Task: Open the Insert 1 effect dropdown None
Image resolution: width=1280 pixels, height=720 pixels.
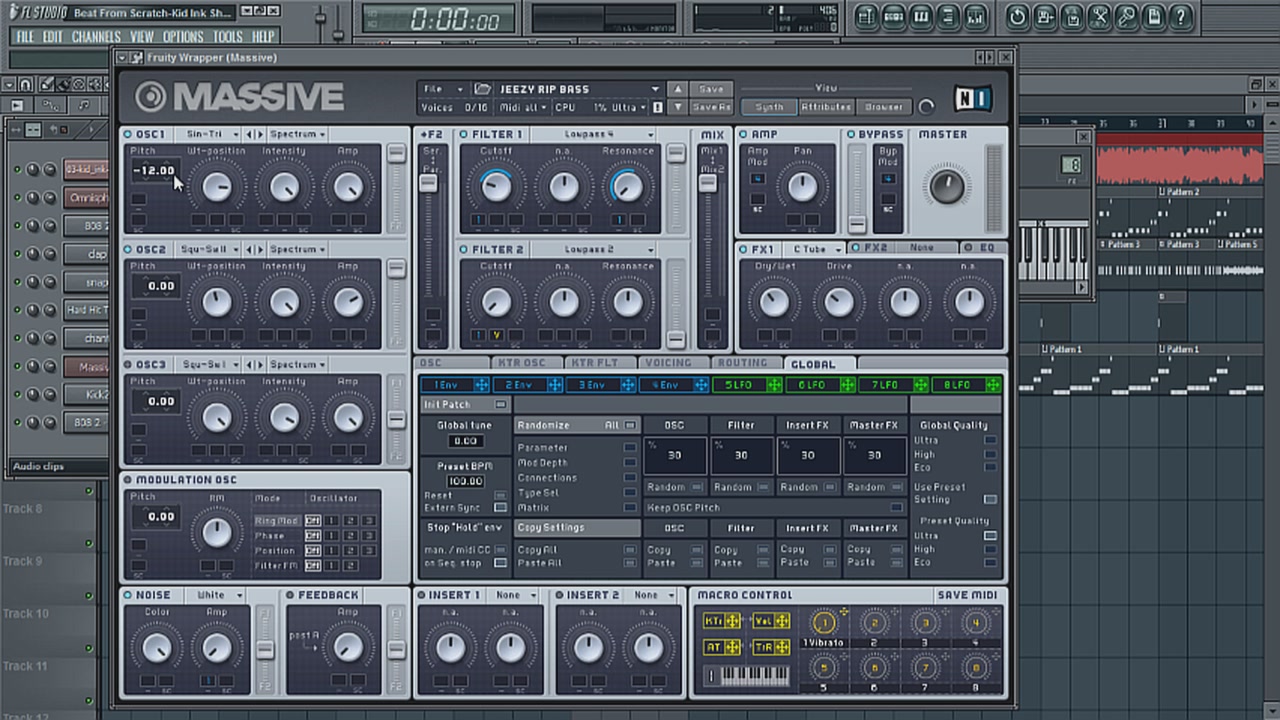Action: [515, 595]
